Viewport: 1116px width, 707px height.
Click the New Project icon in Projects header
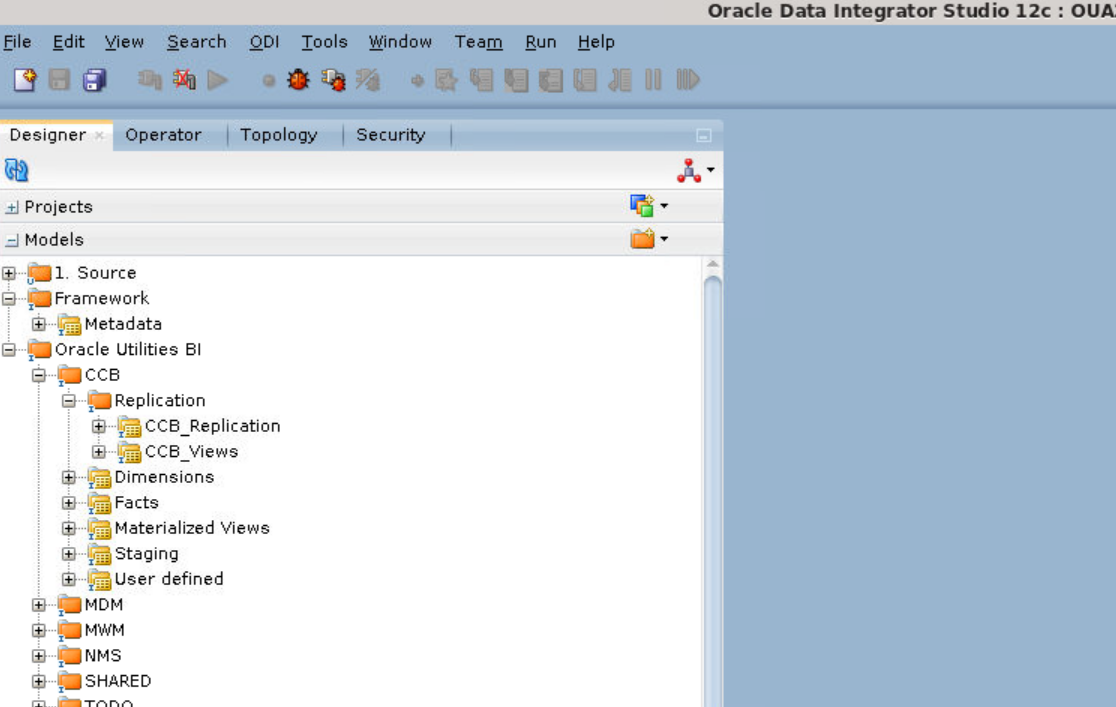click(642, 206)
